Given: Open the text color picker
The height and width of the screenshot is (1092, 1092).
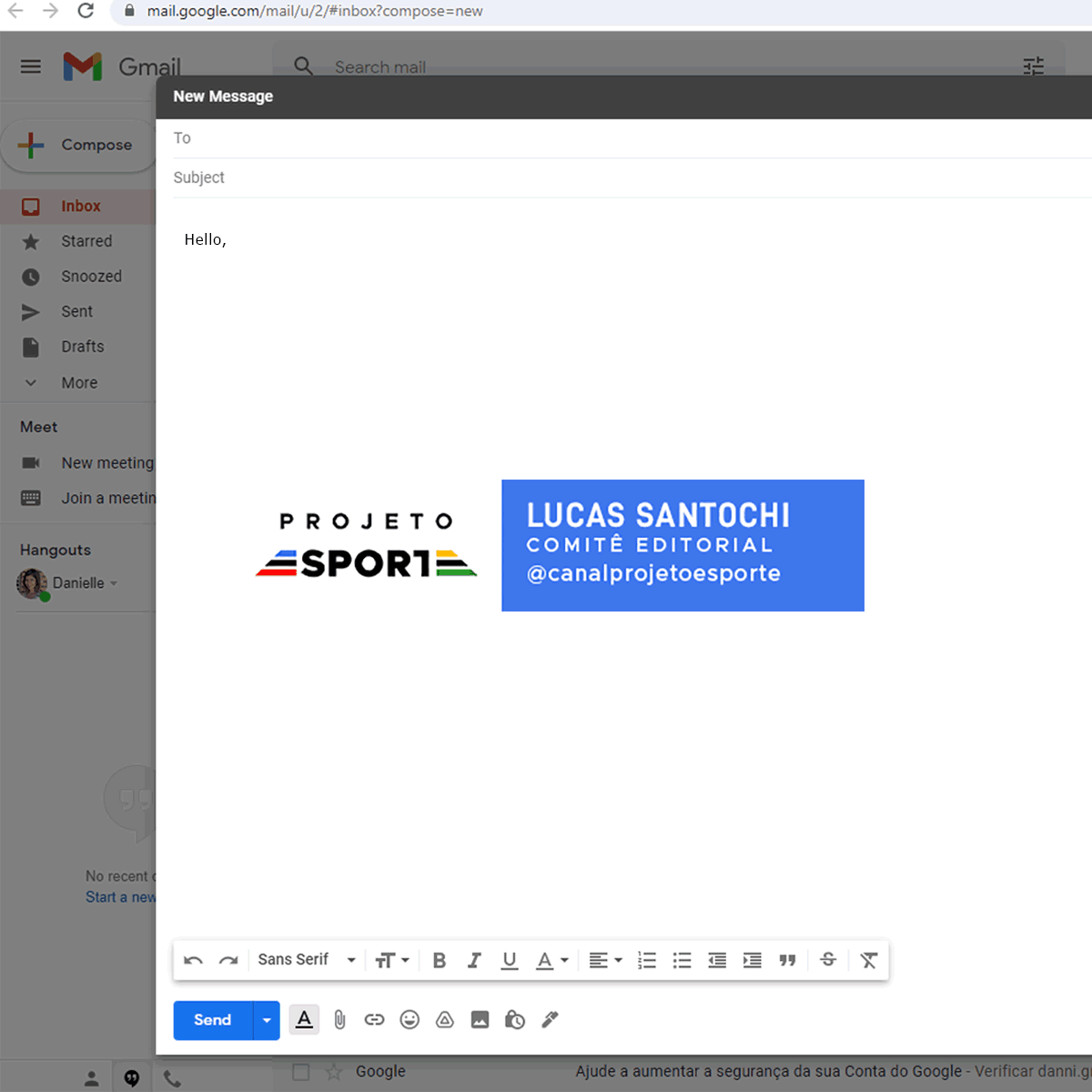Looking at the screenshot, I should [x=551, y=960].
